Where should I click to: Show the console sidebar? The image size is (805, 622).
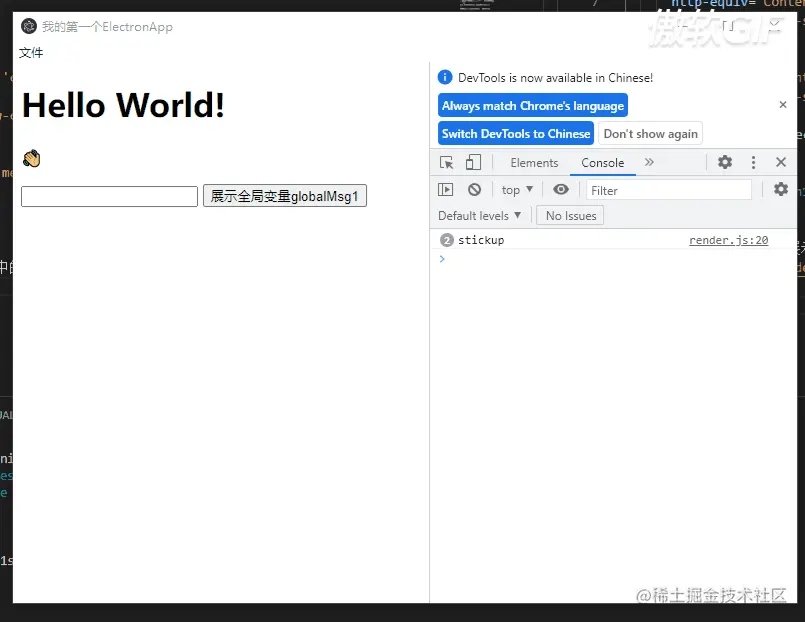(446, 189)
